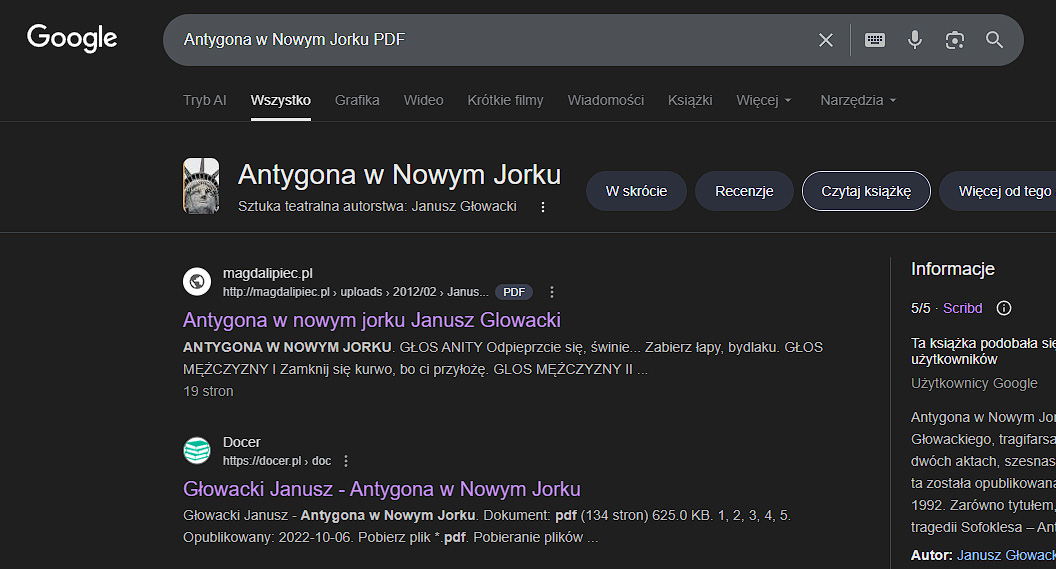
Task: Click the magnifying glass search button
Action: (994, 40)
